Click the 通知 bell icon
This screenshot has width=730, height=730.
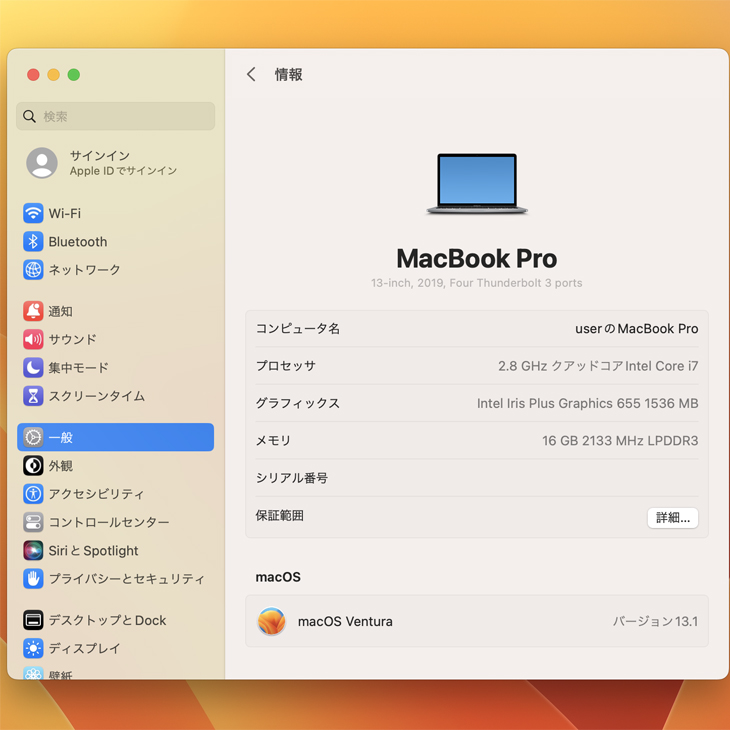pos(33,311)
